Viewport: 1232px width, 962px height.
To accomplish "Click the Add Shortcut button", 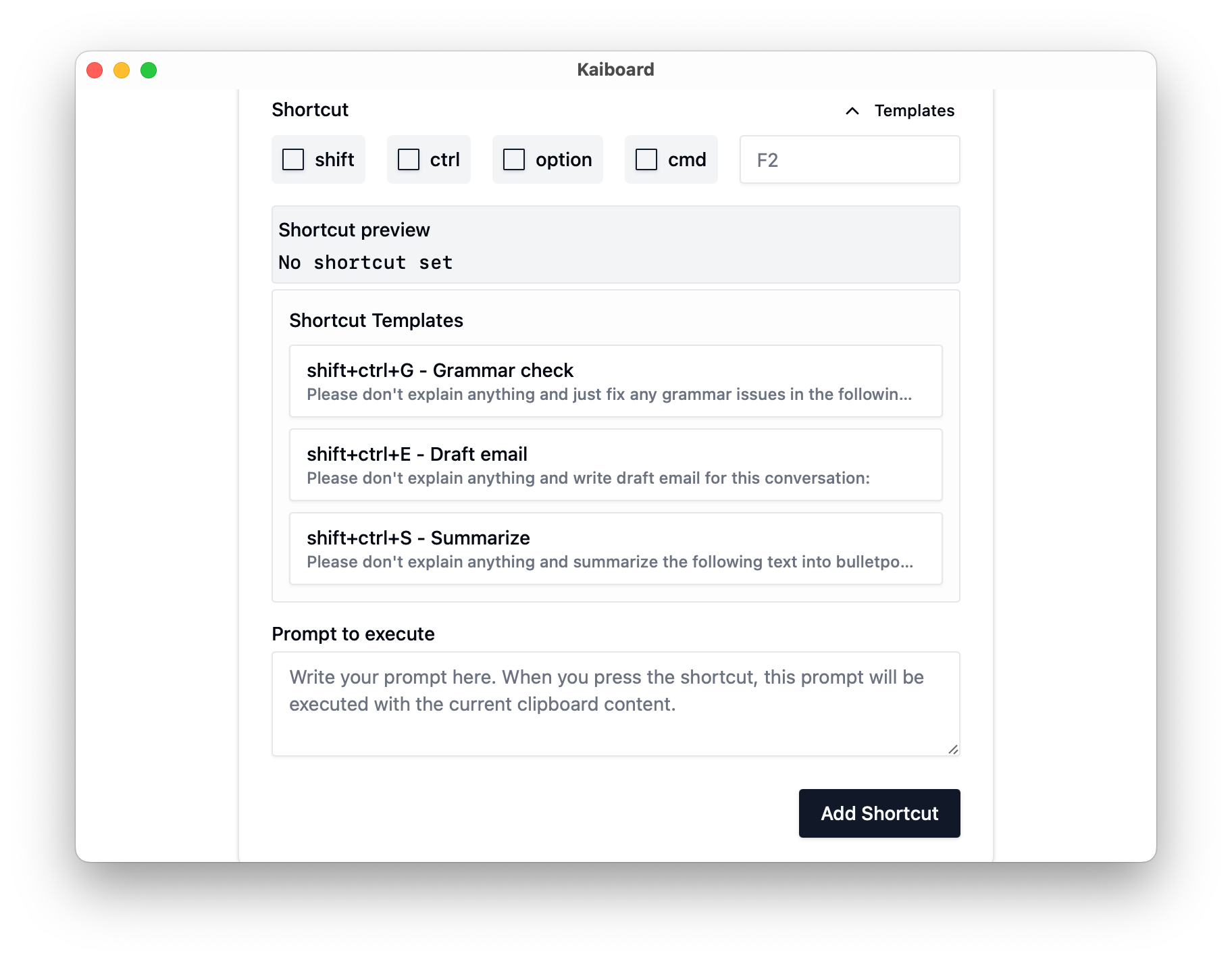I will 879,813.
